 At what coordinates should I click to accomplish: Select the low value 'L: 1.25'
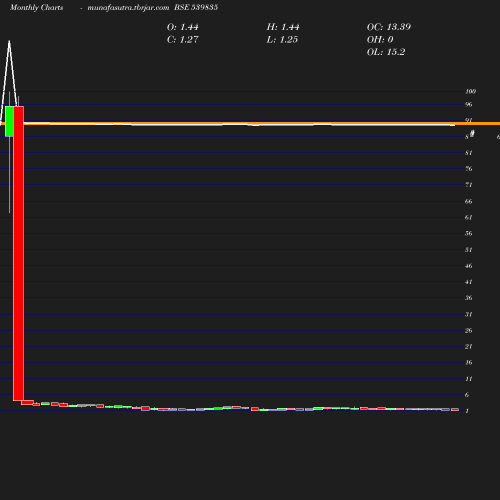(x=282, y=40)
